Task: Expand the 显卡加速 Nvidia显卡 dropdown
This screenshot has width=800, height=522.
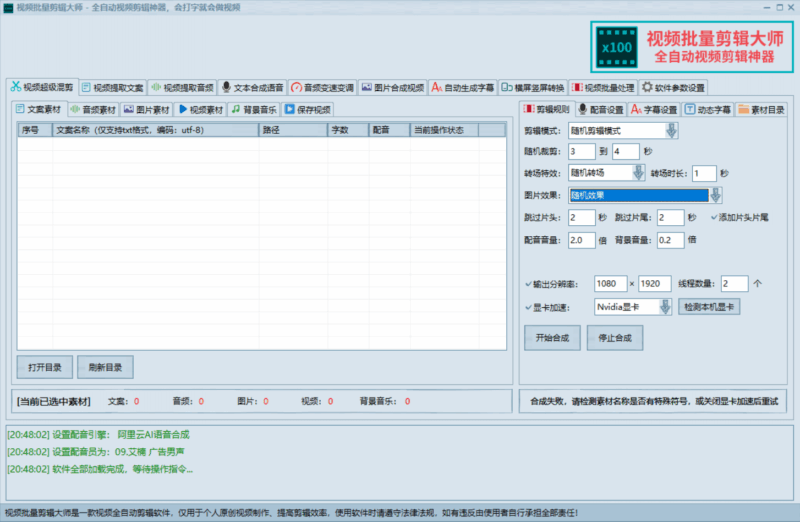Action: coord(665,307)
